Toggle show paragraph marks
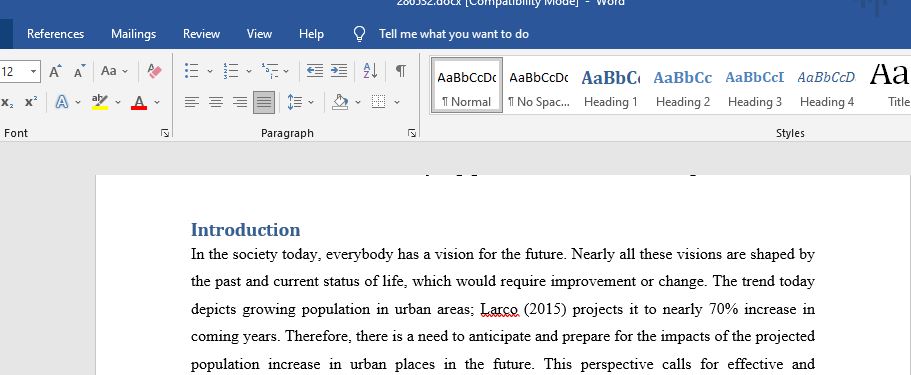The image size is (911, 375). pyautogui.click(x=401, y=72)
